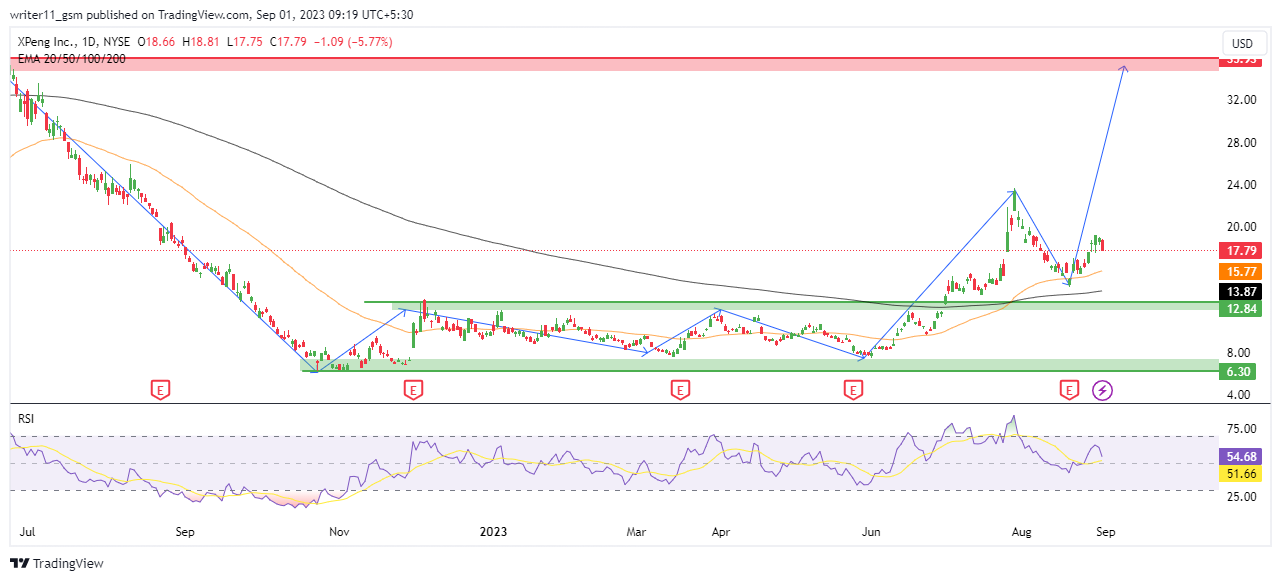Click the green 6.30 level label
1281x581 pixels.
tap(1239, 372)
